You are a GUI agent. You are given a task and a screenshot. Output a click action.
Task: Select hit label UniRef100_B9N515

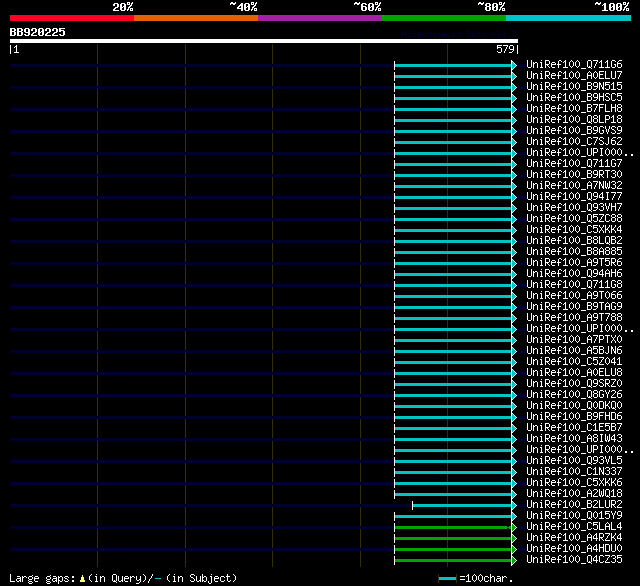tap(574, 87)
